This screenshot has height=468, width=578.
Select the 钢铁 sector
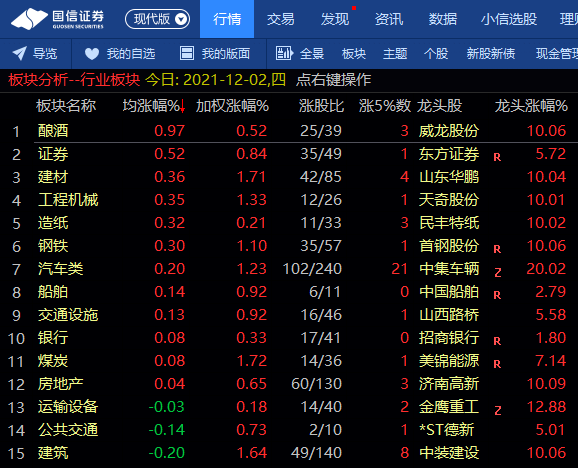click(53, 246)
